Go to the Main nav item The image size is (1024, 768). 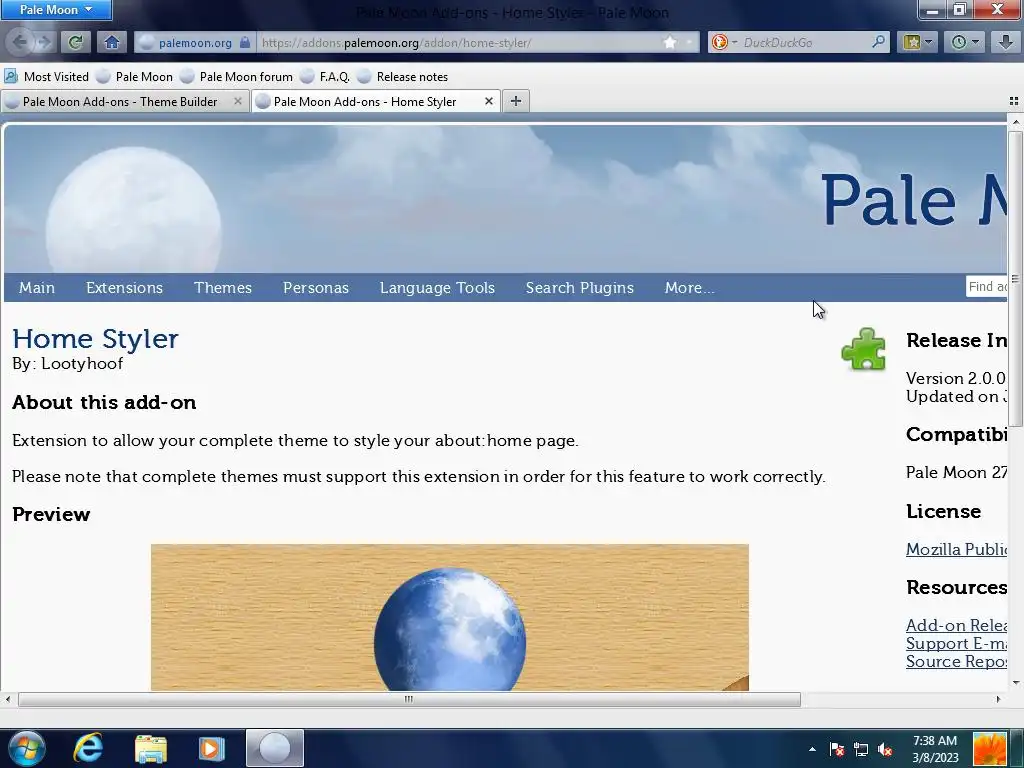pos(37,287)
